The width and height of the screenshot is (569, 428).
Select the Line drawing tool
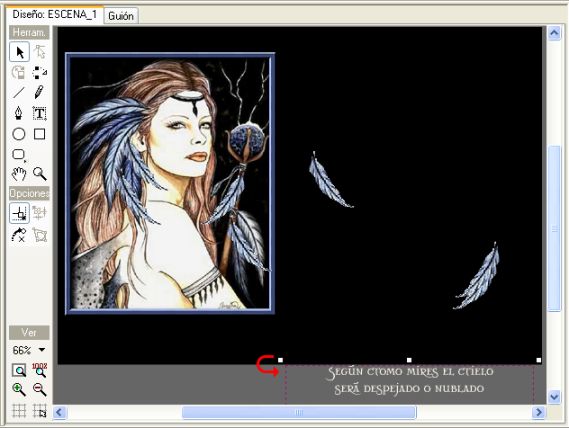[19, 93]
